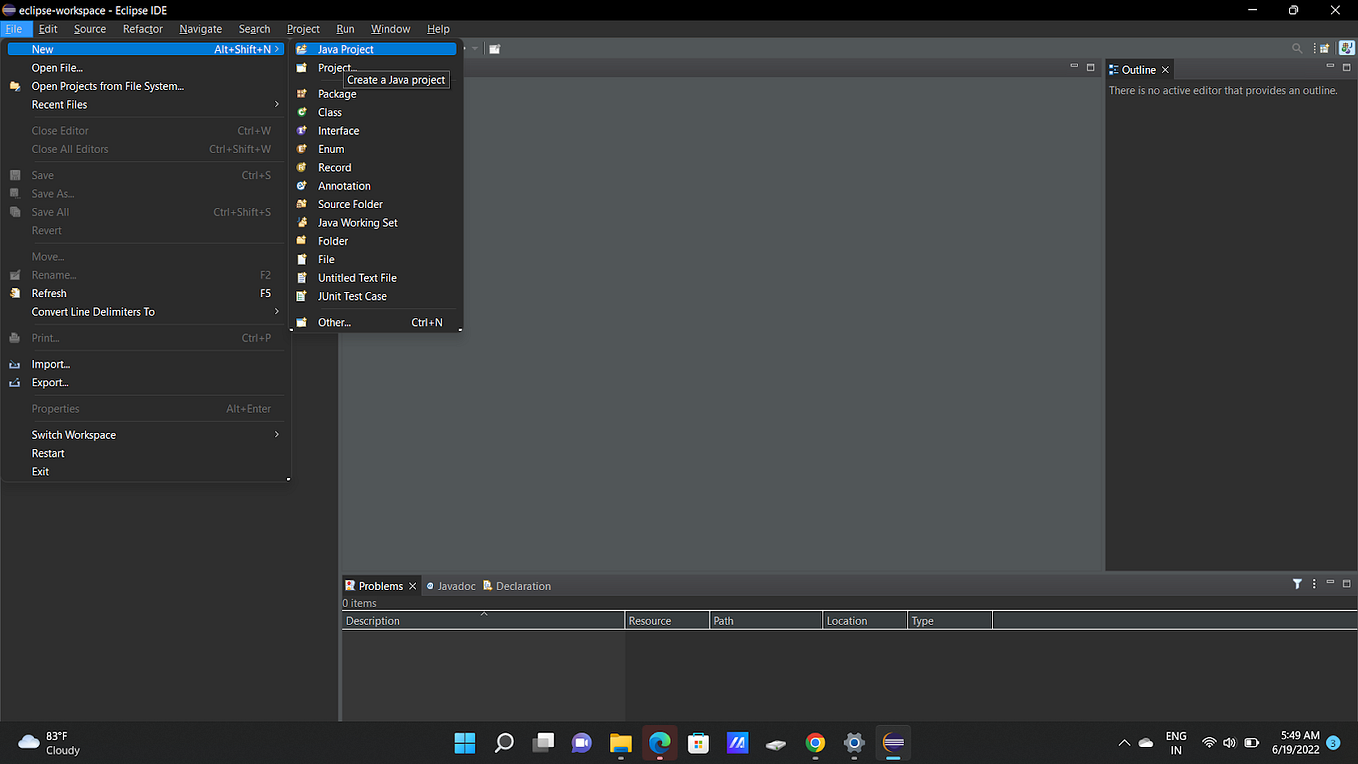Select Class from the New submenu
The width and height of the screenshot is (1358, 764).
[329, 112]
